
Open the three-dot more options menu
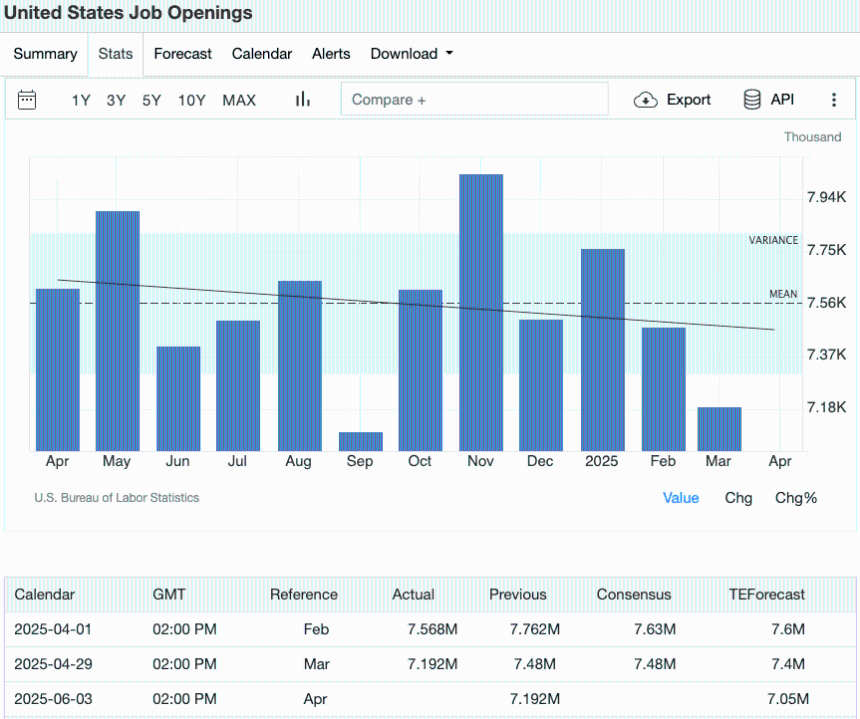[x=834, y=99]
